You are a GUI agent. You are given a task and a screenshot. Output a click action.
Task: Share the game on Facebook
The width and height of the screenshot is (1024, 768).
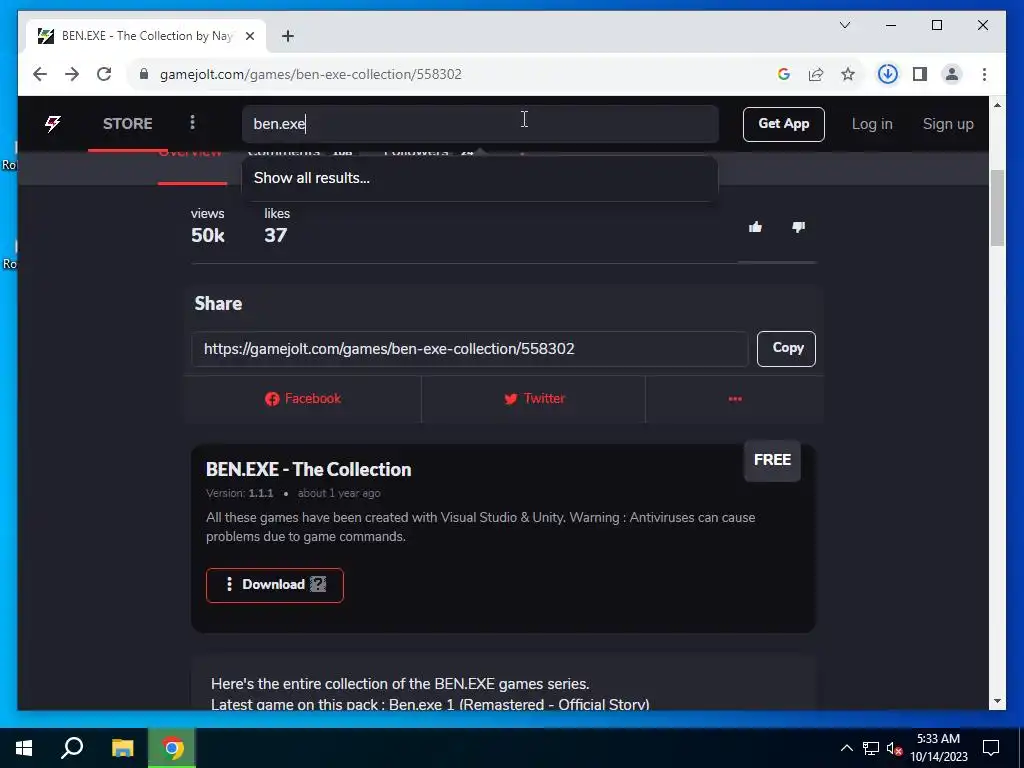coord(303,398)
